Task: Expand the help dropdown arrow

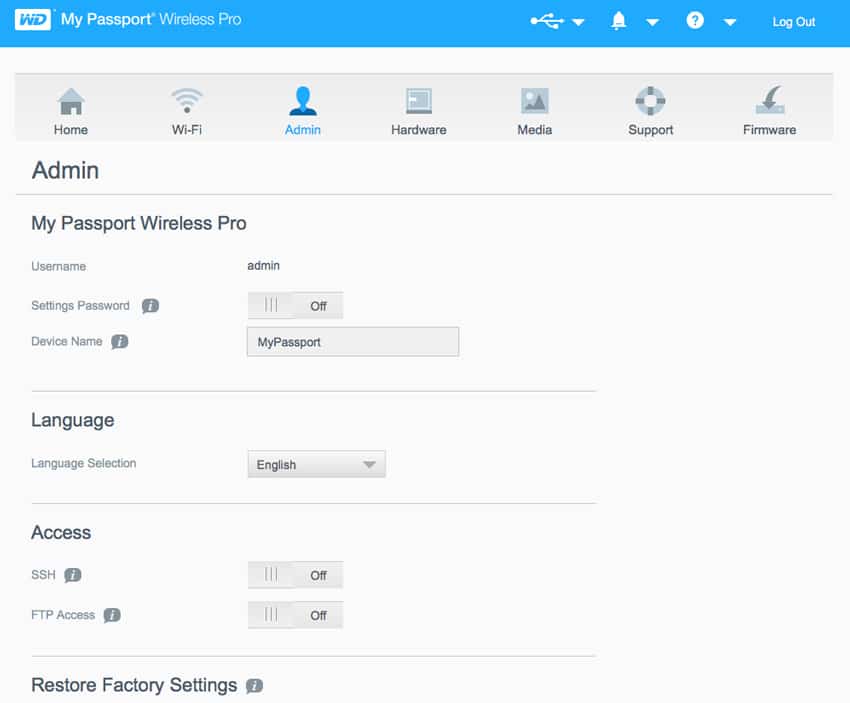Action: tap(730, 22)
